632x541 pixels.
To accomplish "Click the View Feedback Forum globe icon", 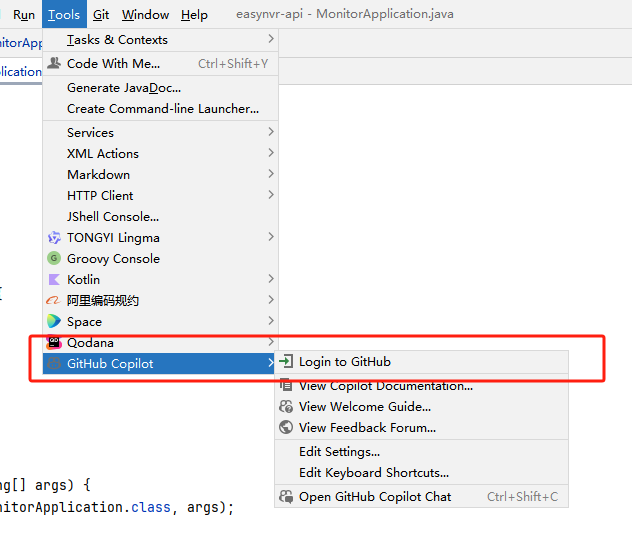I will click(286, 427).
